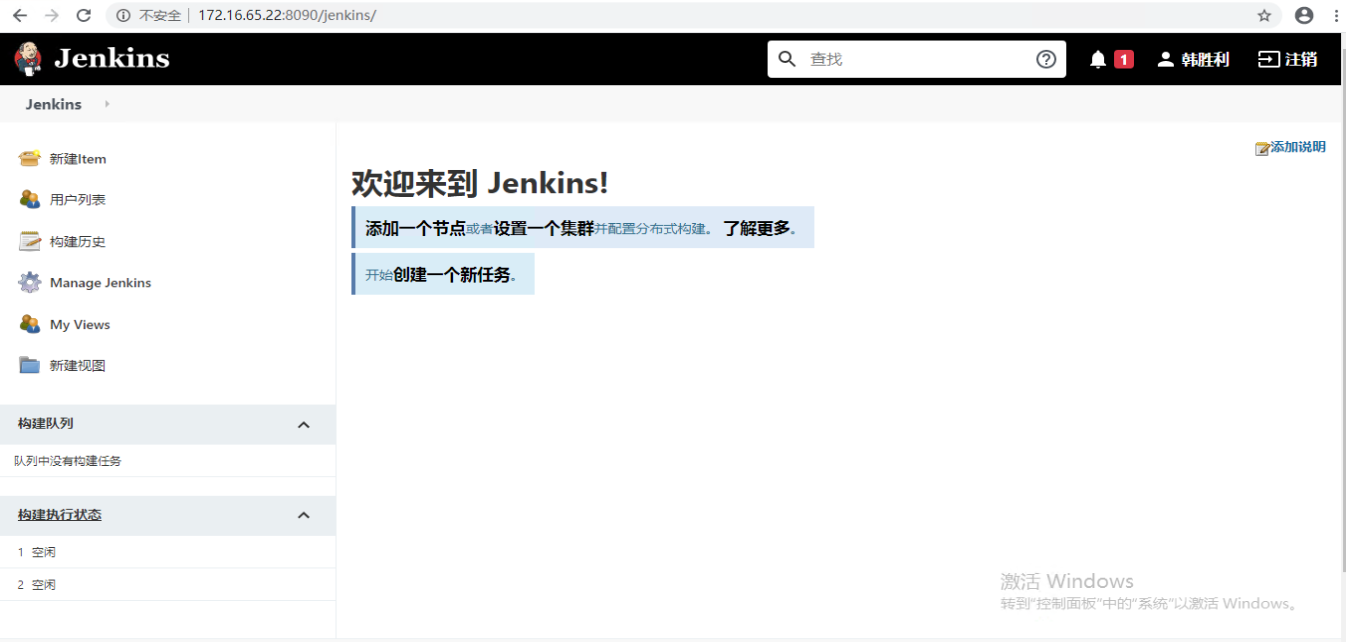Open the browser three-dot menu

1337,16
